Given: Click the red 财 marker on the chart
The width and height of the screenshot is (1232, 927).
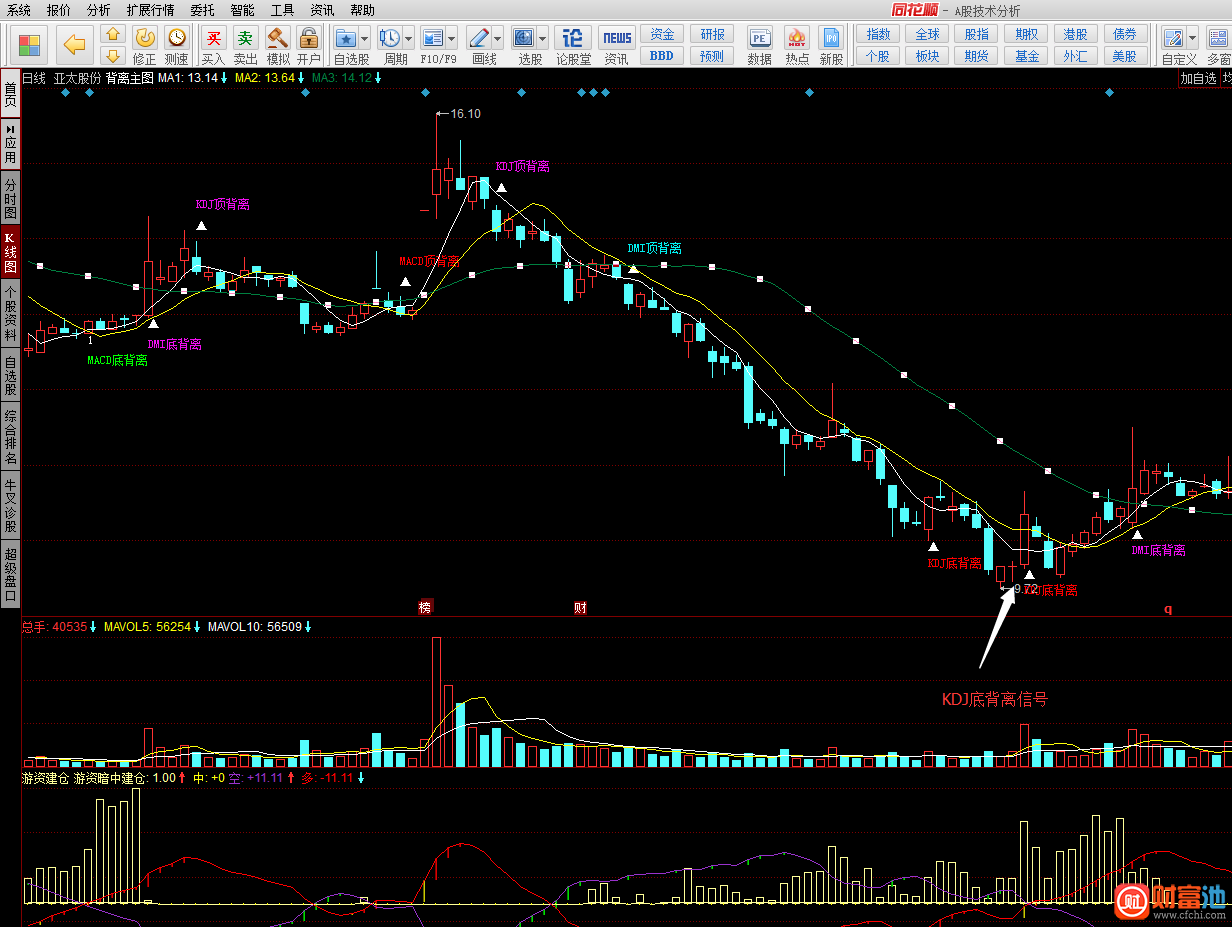Looking at the screenshot, I should click(579, 607).
